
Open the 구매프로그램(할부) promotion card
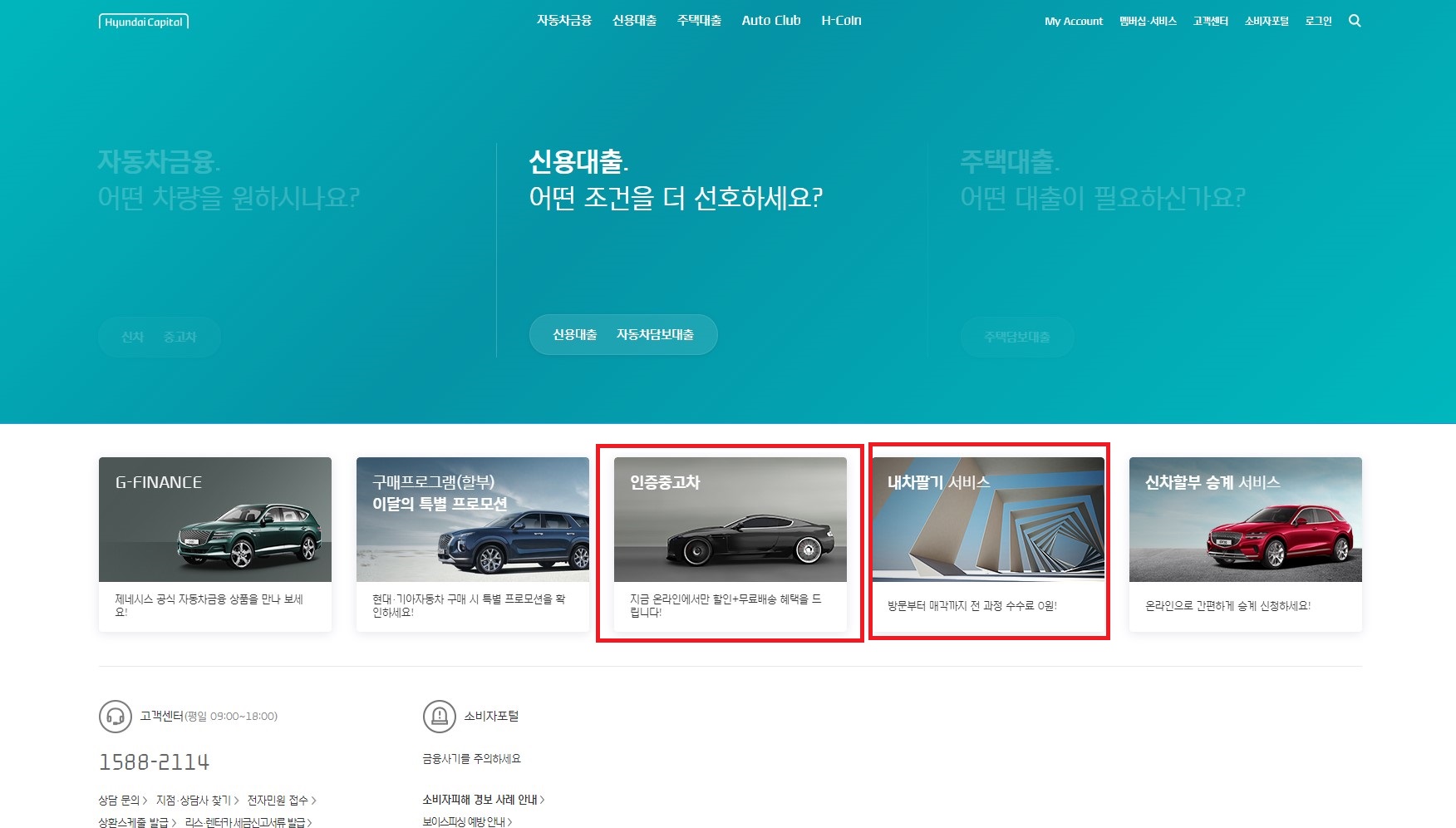click(473, 545)
